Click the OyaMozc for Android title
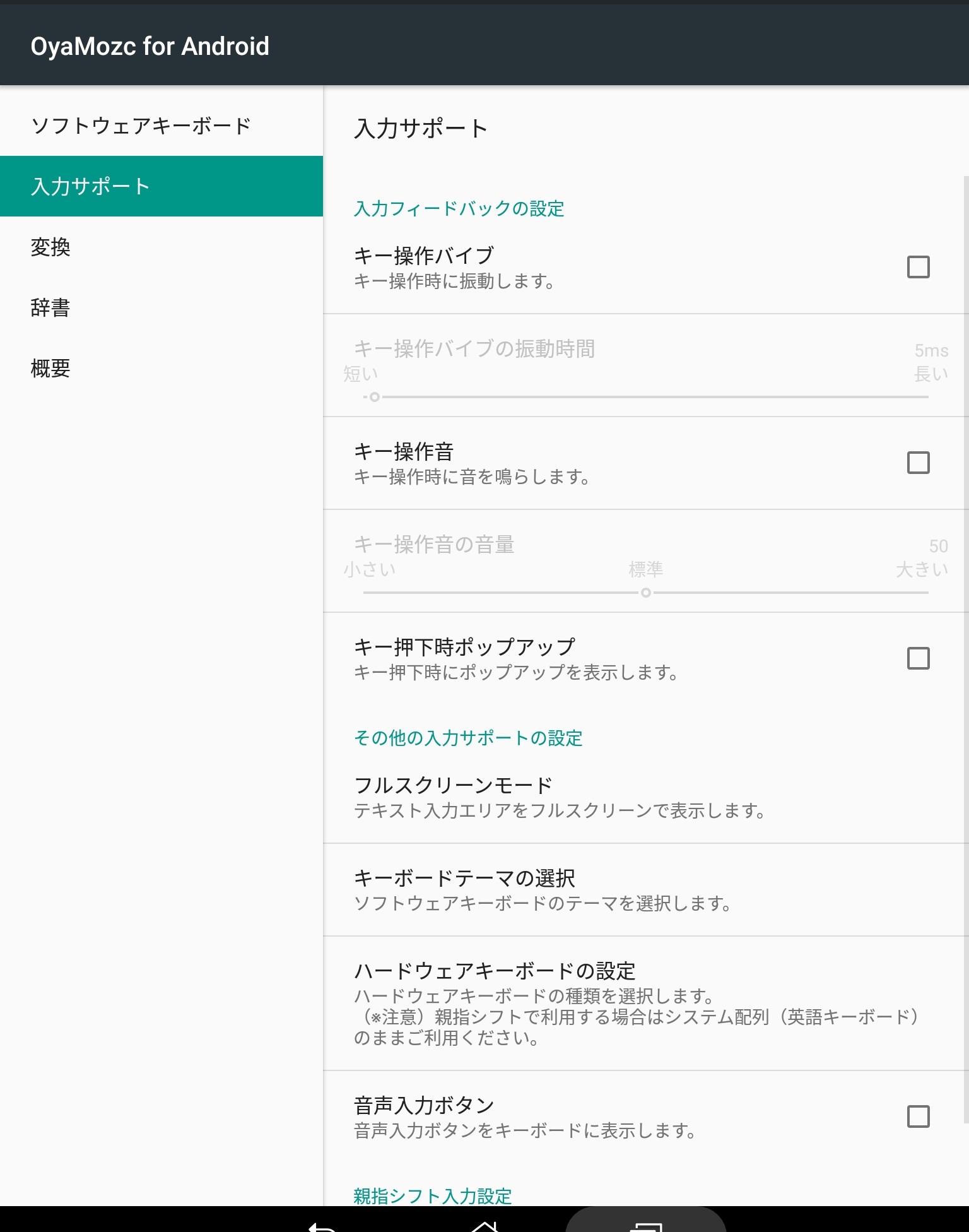 [150, 46]
